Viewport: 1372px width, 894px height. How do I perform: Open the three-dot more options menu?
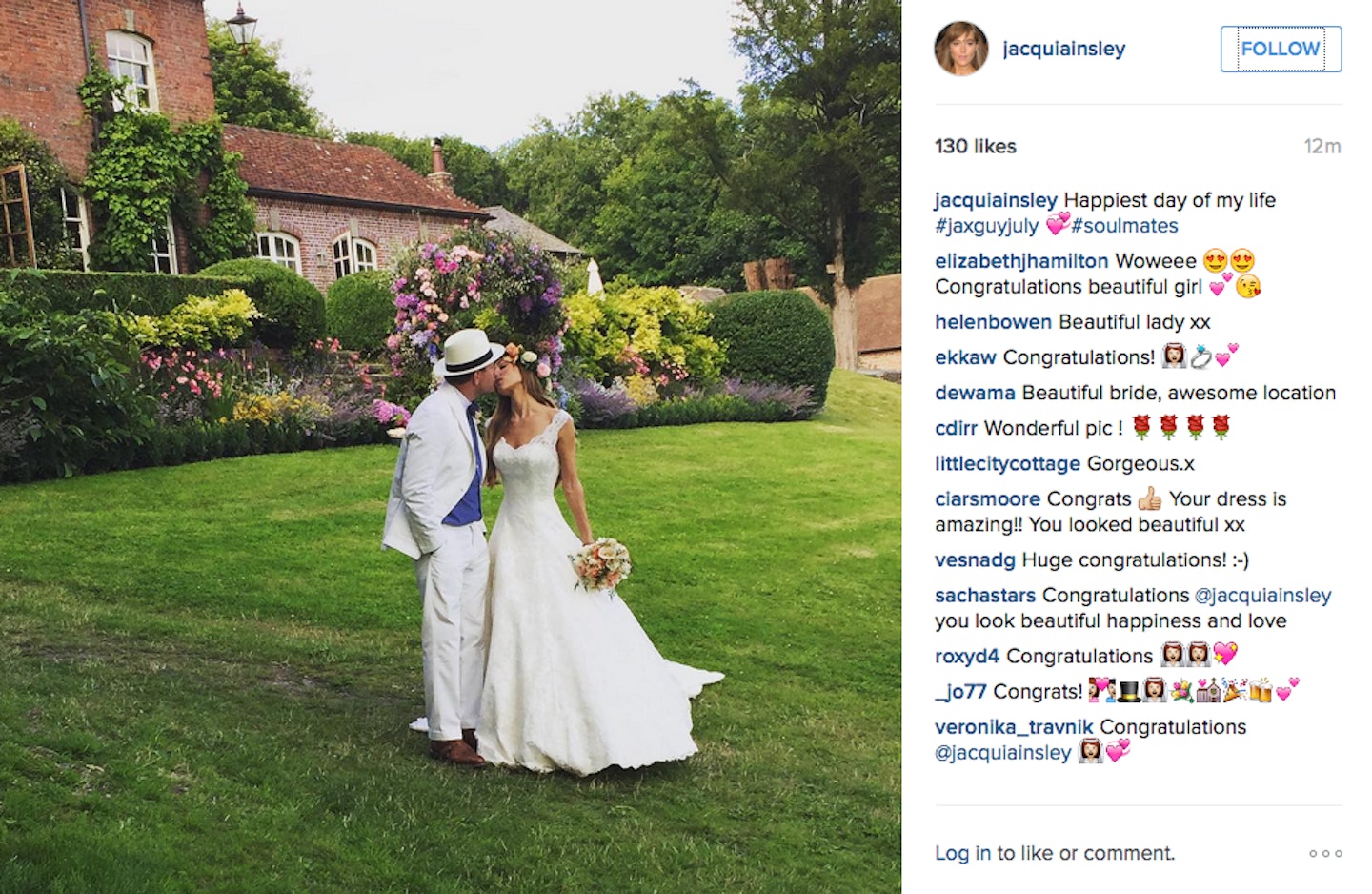pyautogui.click(x=1325, y=854)
